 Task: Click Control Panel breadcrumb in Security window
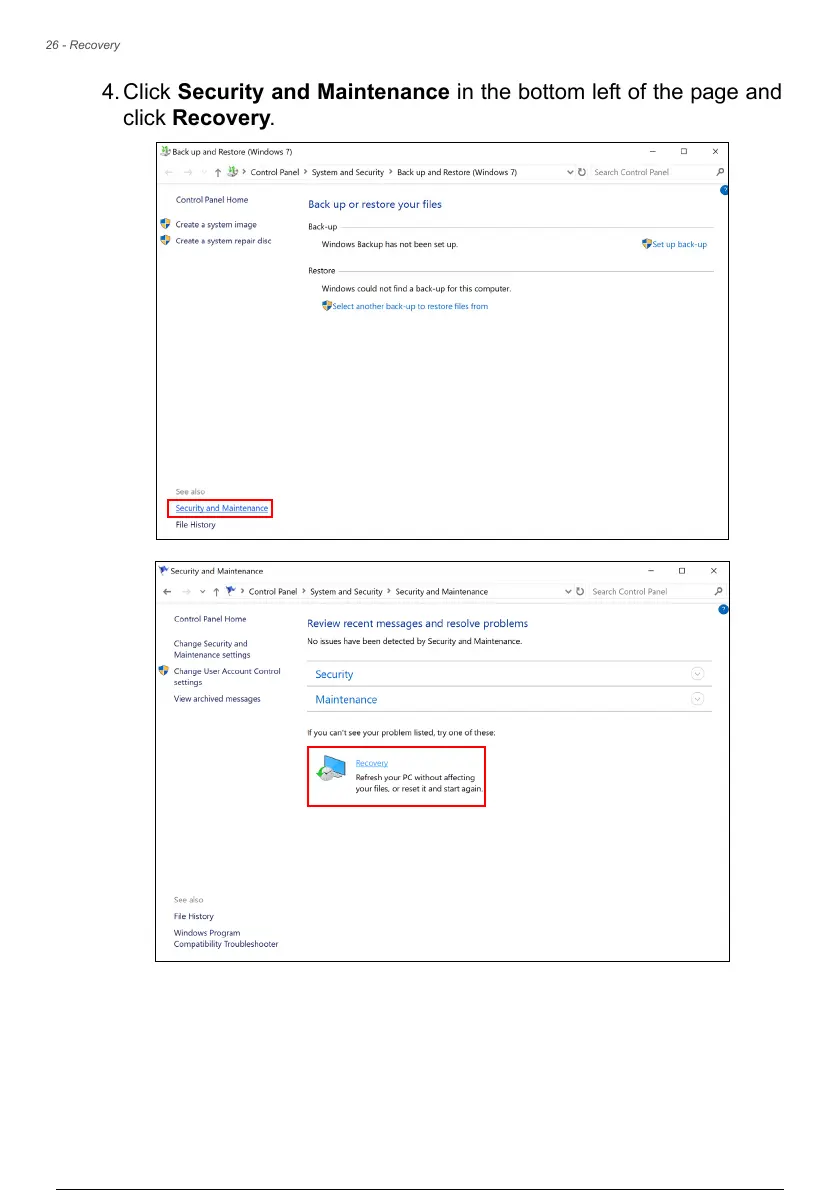[273, 591]
